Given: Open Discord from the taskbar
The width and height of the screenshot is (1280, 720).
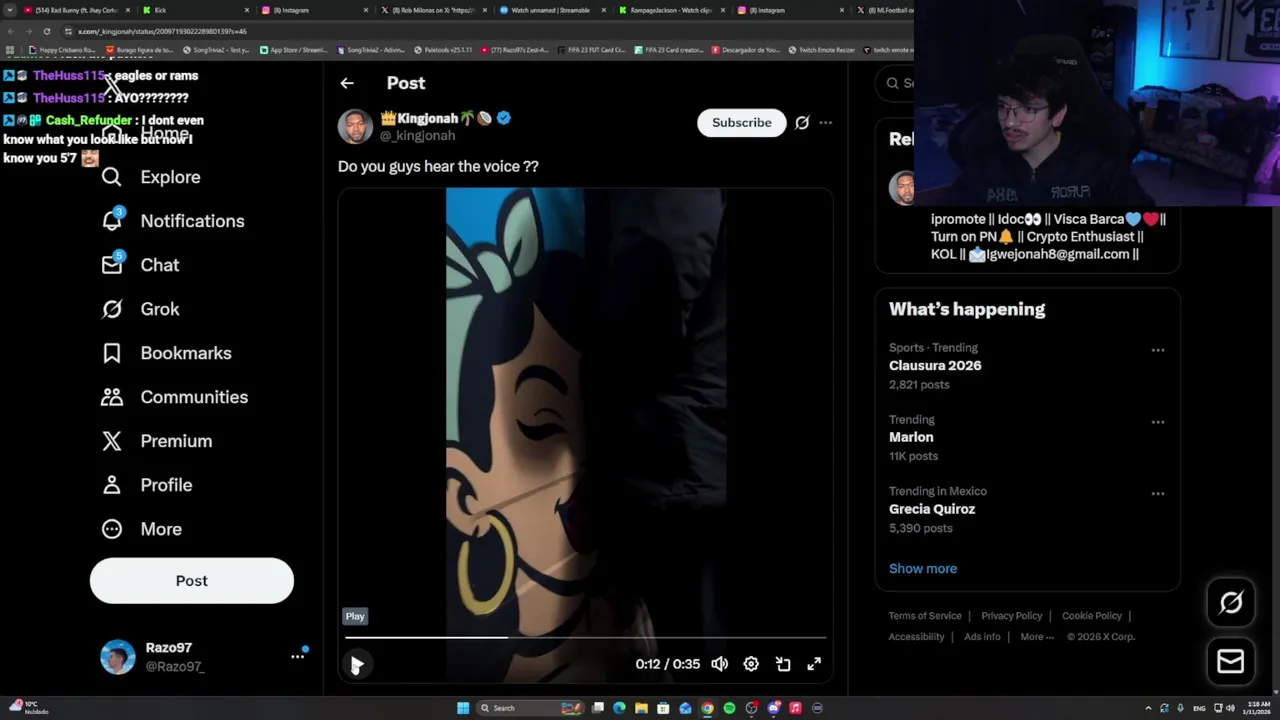Looking at the screenshot, I should 773,708.
